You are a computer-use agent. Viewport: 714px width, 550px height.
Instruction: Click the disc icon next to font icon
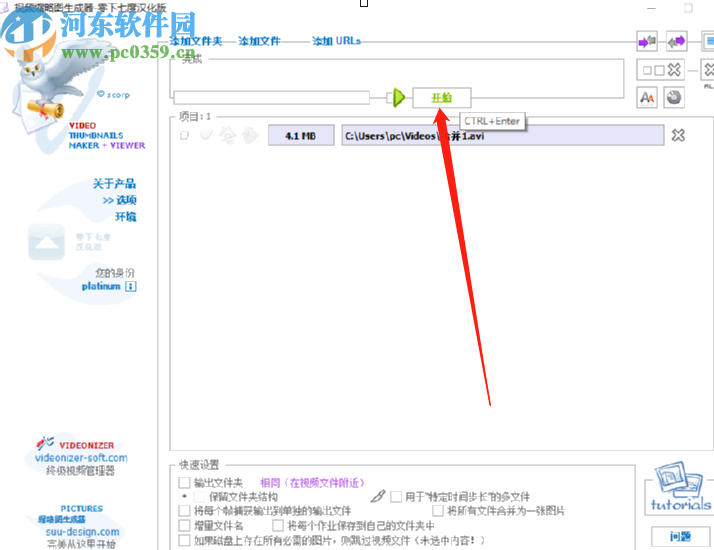click(674, 97)
